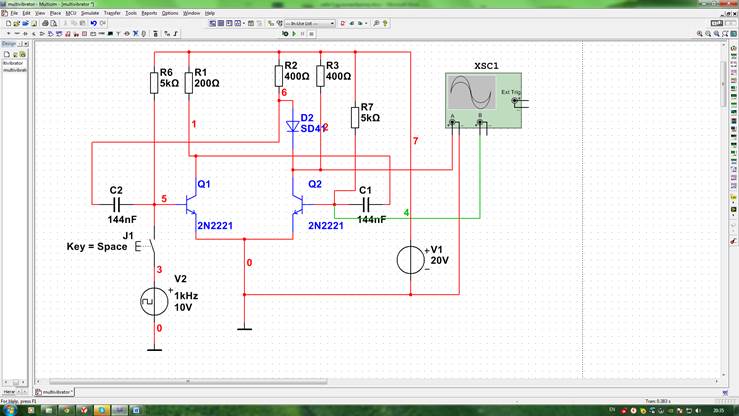Viewport: 739px width, 416px height.
Task: Click the Place Basic resistor component icon
Action: [x=16, y=34]
